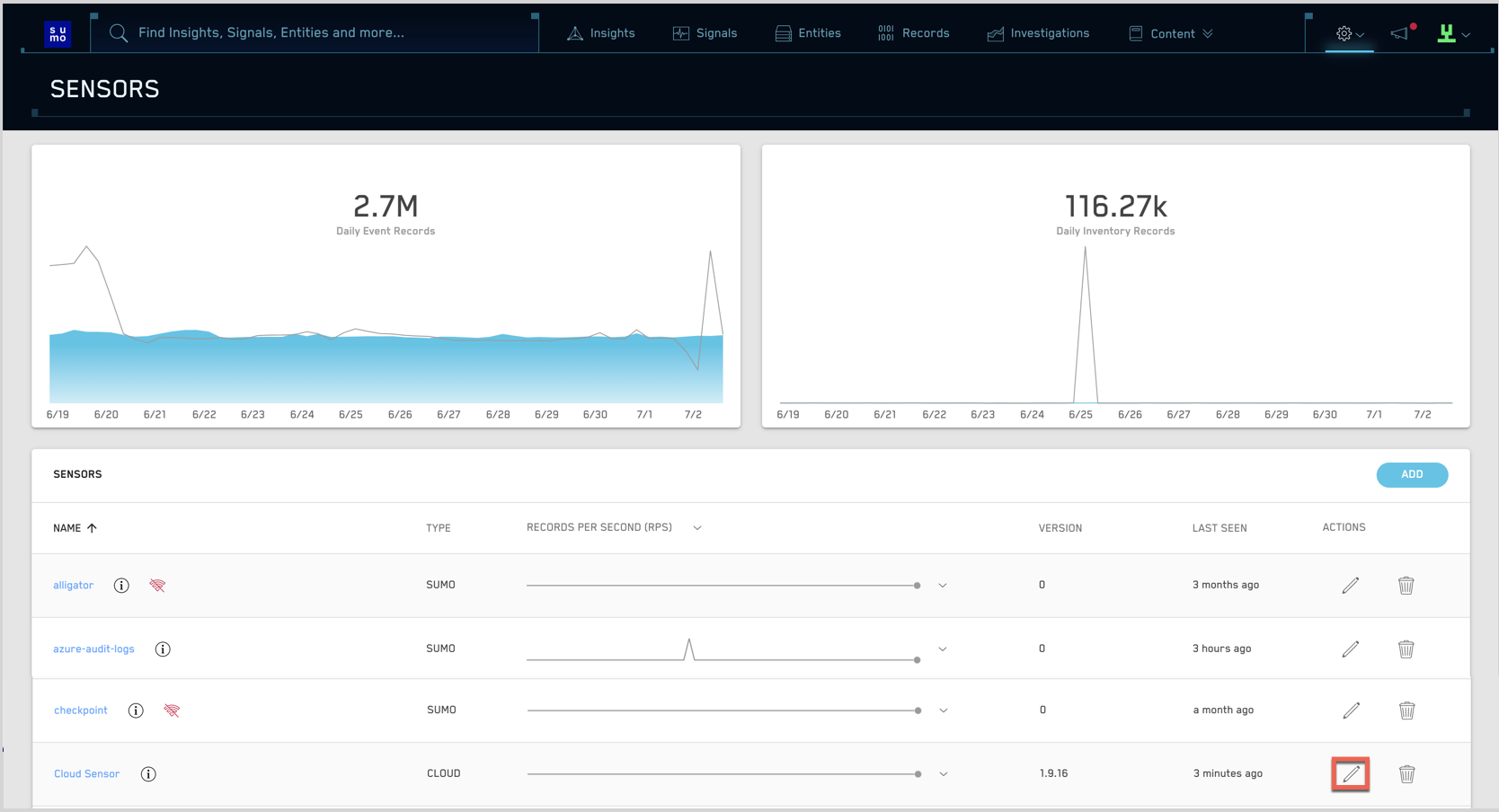The image size is (1499, 812).
Task: Click the Sumo Logic home logo
Action: pos(58,33)
